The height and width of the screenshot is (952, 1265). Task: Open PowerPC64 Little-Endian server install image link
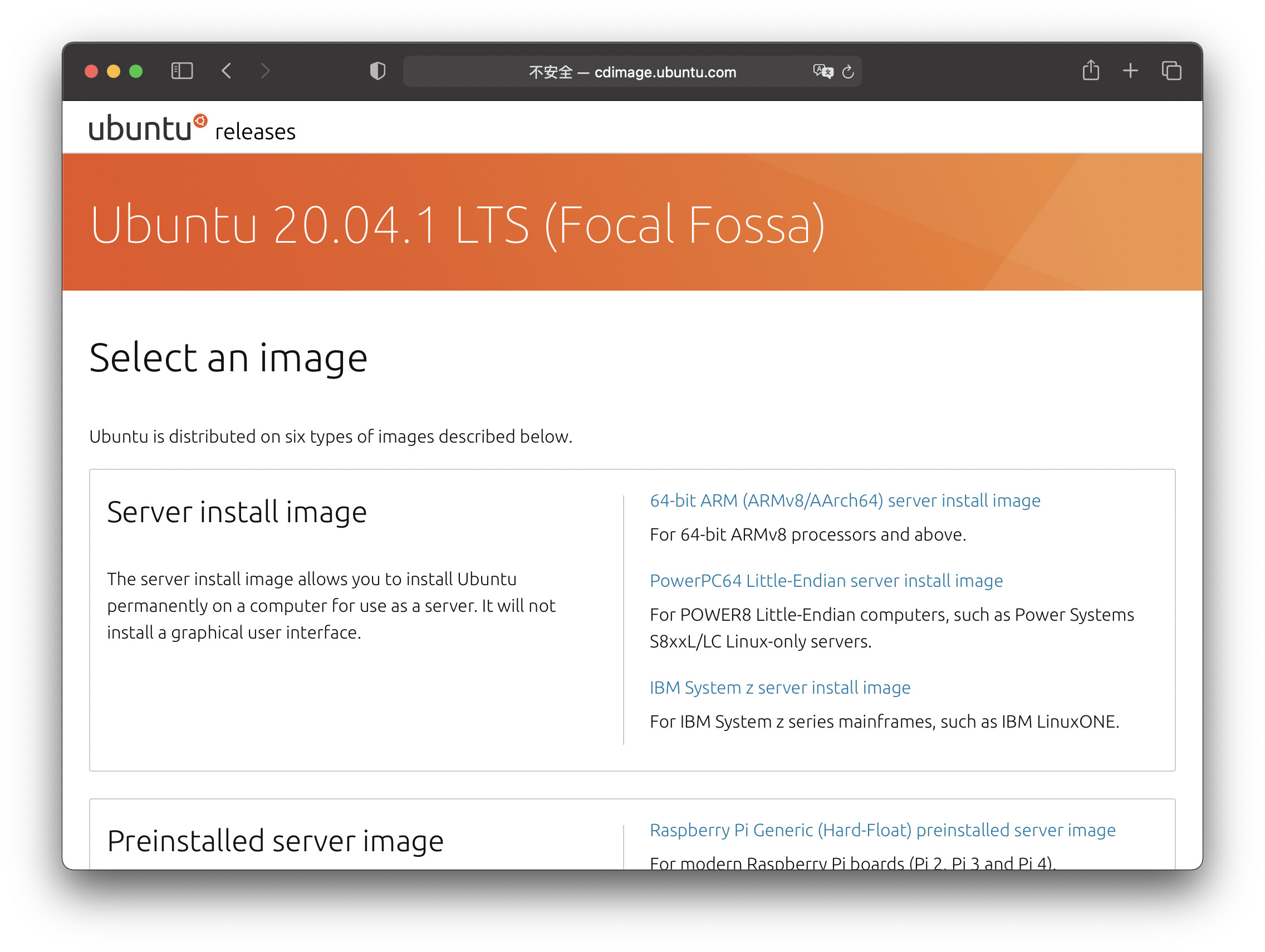pos(826,580)
